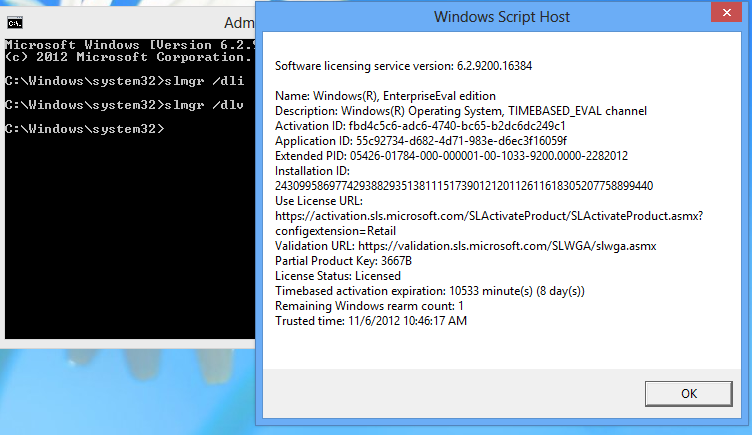Image resolution: width=752 pixels, height=435 pixels.
Task: Click the 'Partial Product Key: 3667B' line
Action: click(343, 261)
